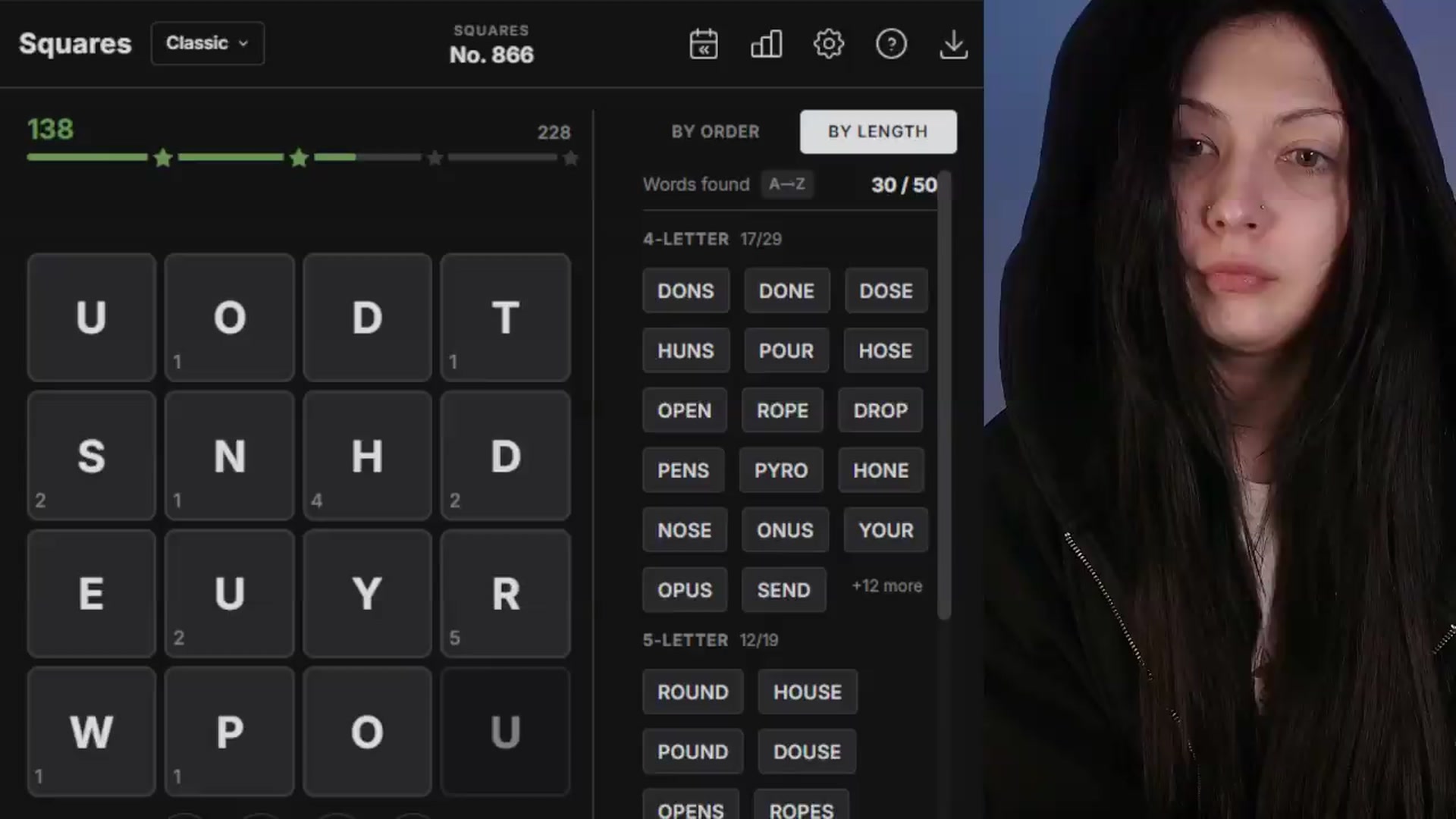Select the E tile on the grid

coord(92,593)
